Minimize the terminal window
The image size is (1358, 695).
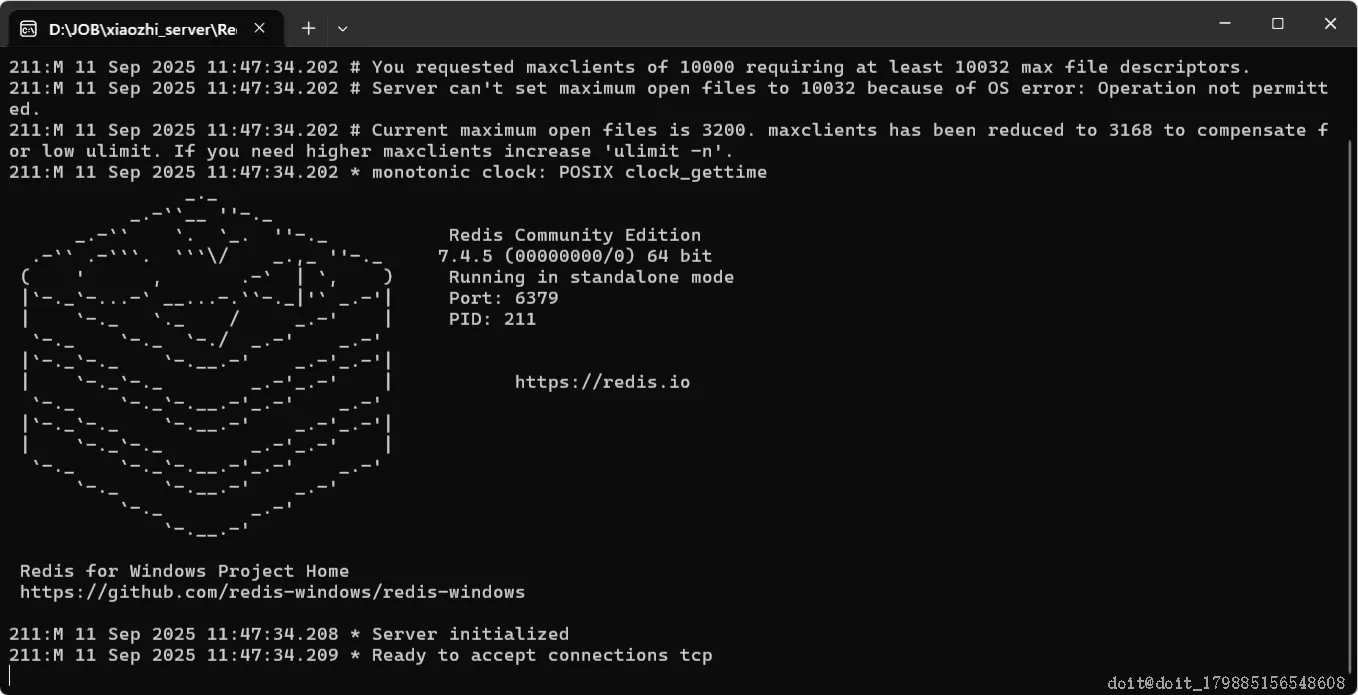coord(1225,24)
